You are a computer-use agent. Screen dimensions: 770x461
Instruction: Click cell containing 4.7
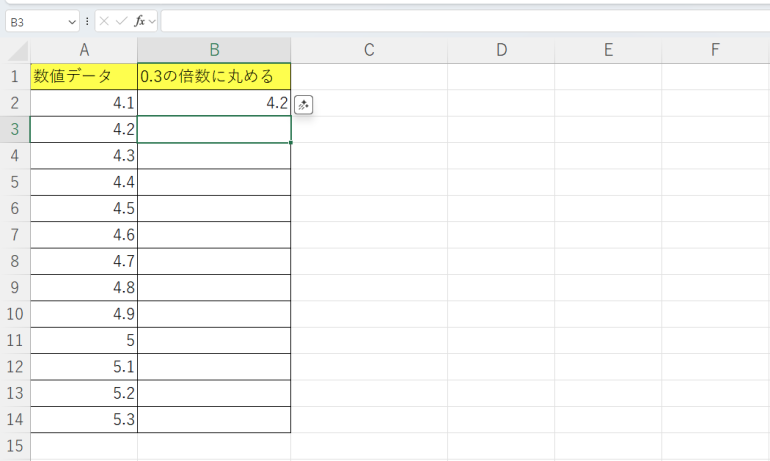point(84,261)
